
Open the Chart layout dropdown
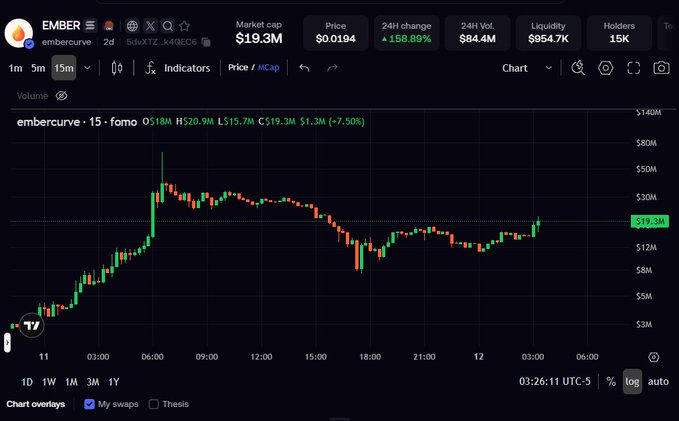click(x=527, y=68)
